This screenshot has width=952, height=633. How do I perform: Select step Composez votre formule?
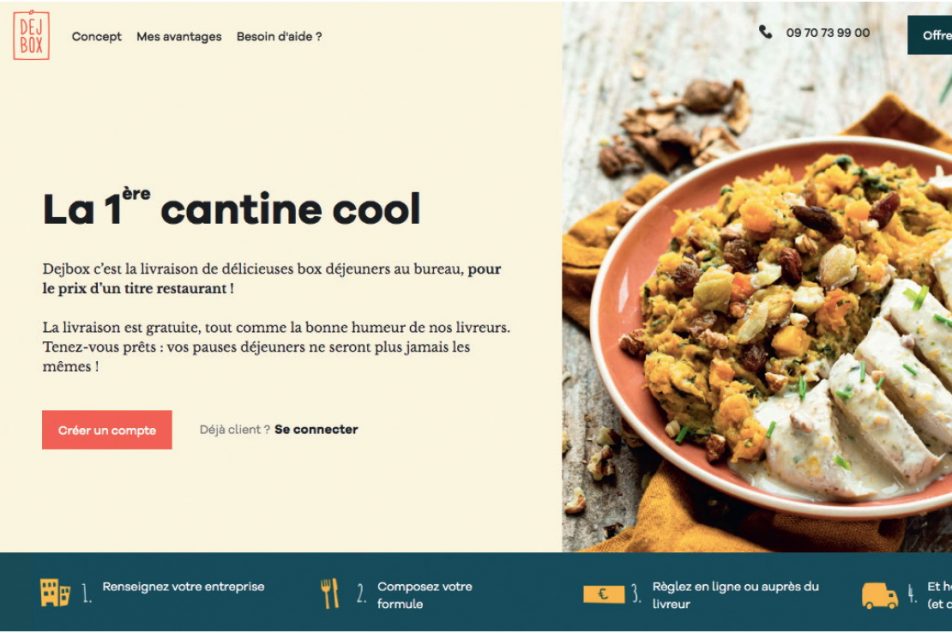424,595
